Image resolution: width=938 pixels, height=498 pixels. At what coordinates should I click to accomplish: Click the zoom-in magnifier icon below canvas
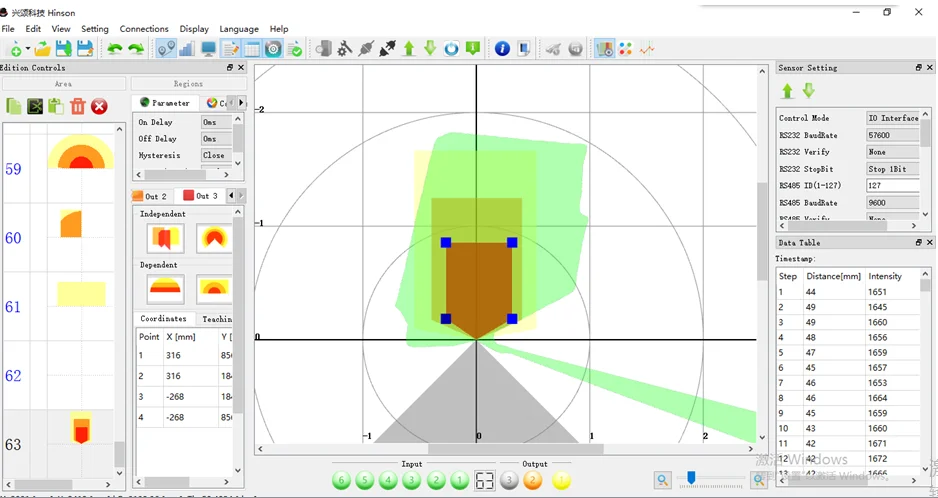pos(759,480)
